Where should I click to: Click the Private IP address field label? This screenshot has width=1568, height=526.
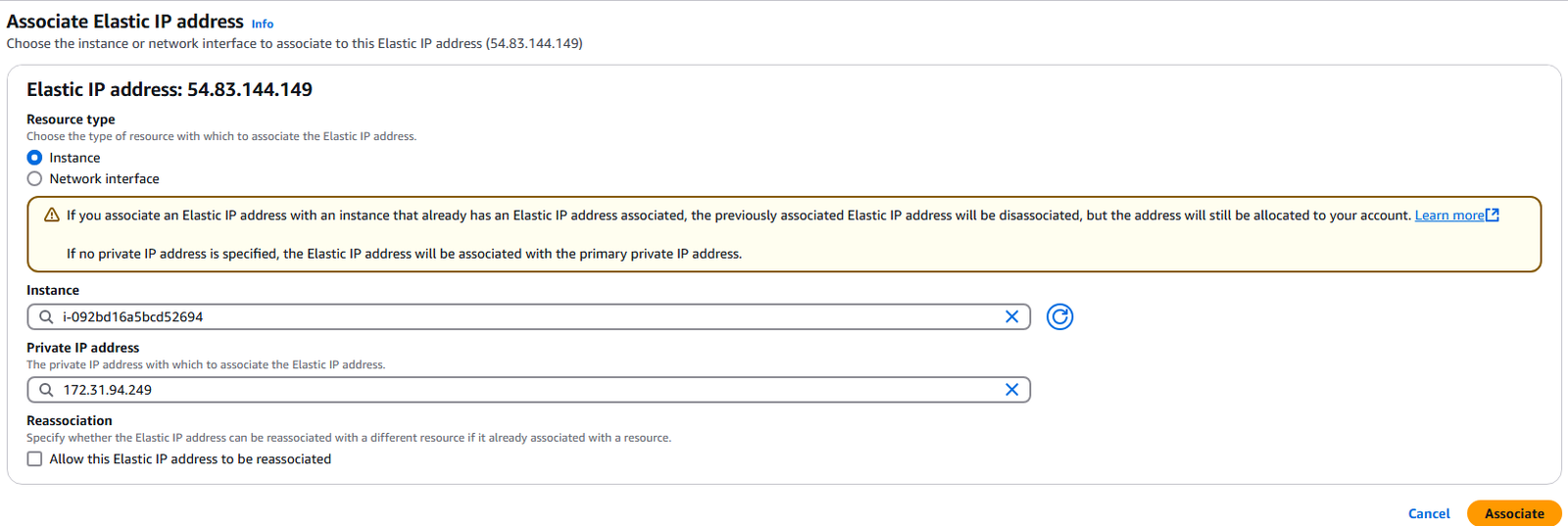83,348
